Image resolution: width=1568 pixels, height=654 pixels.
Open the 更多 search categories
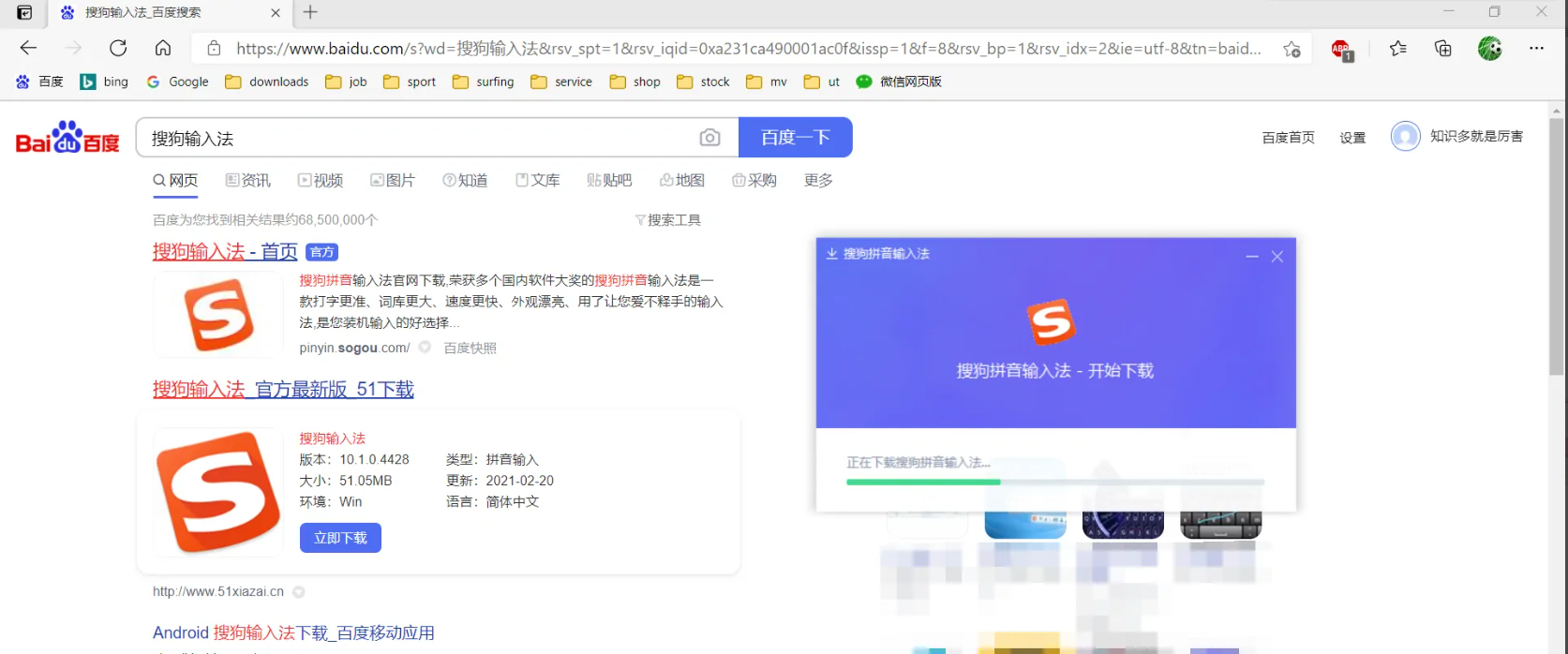click(818, 180)
